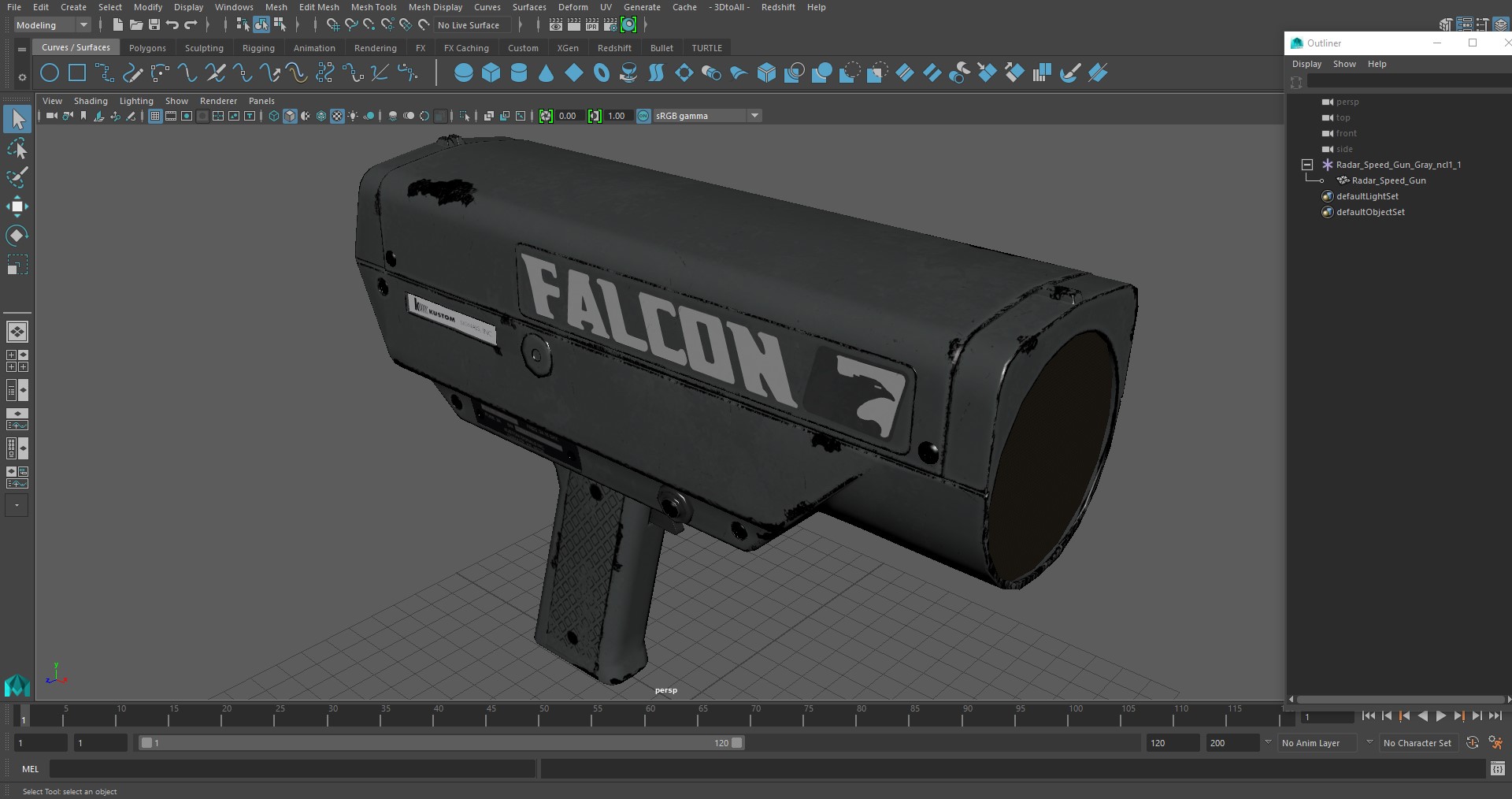1512x799 pixels.
Task: Activate the Scale tool
Action: coord(17,265)
